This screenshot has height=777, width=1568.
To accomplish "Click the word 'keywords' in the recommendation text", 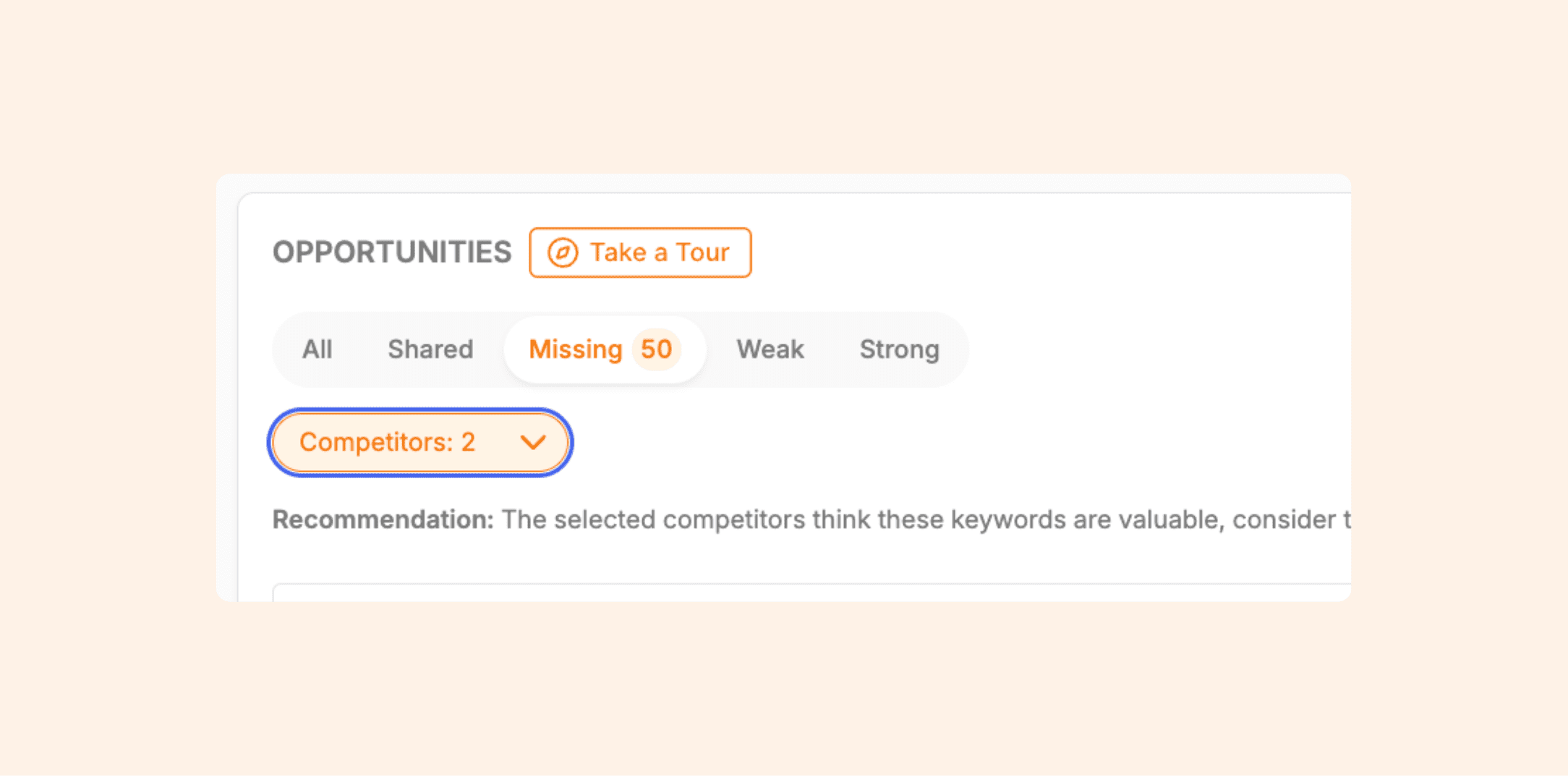I will [x=1007, y=519].
